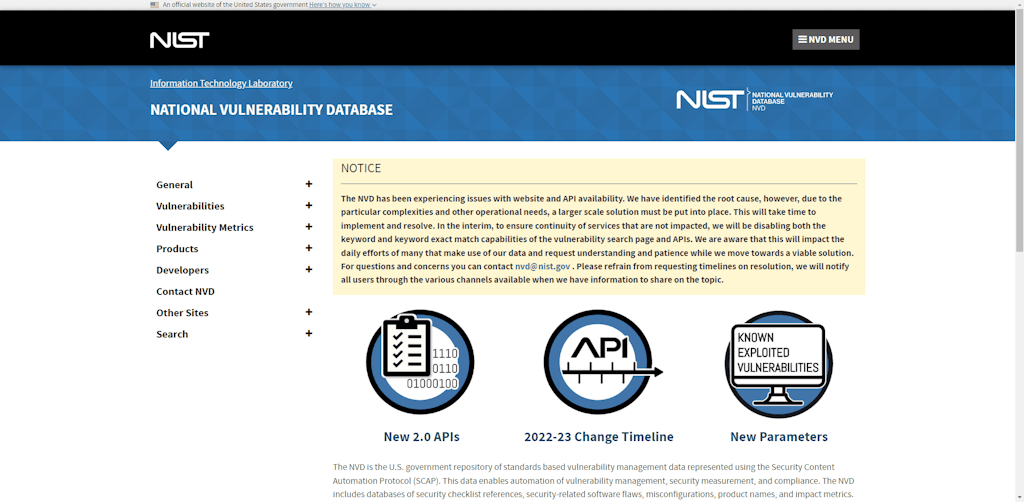Open the 2022-23 Change Timeline link

599,437
